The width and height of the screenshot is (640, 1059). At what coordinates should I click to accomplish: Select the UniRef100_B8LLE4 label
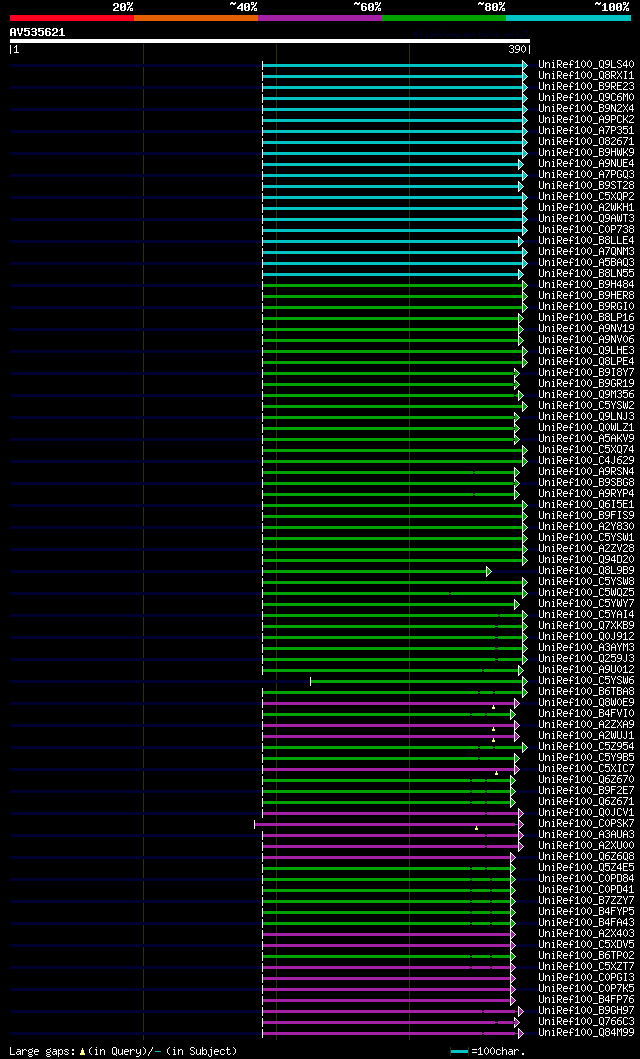pyautogui.click(x=587, y=241)
